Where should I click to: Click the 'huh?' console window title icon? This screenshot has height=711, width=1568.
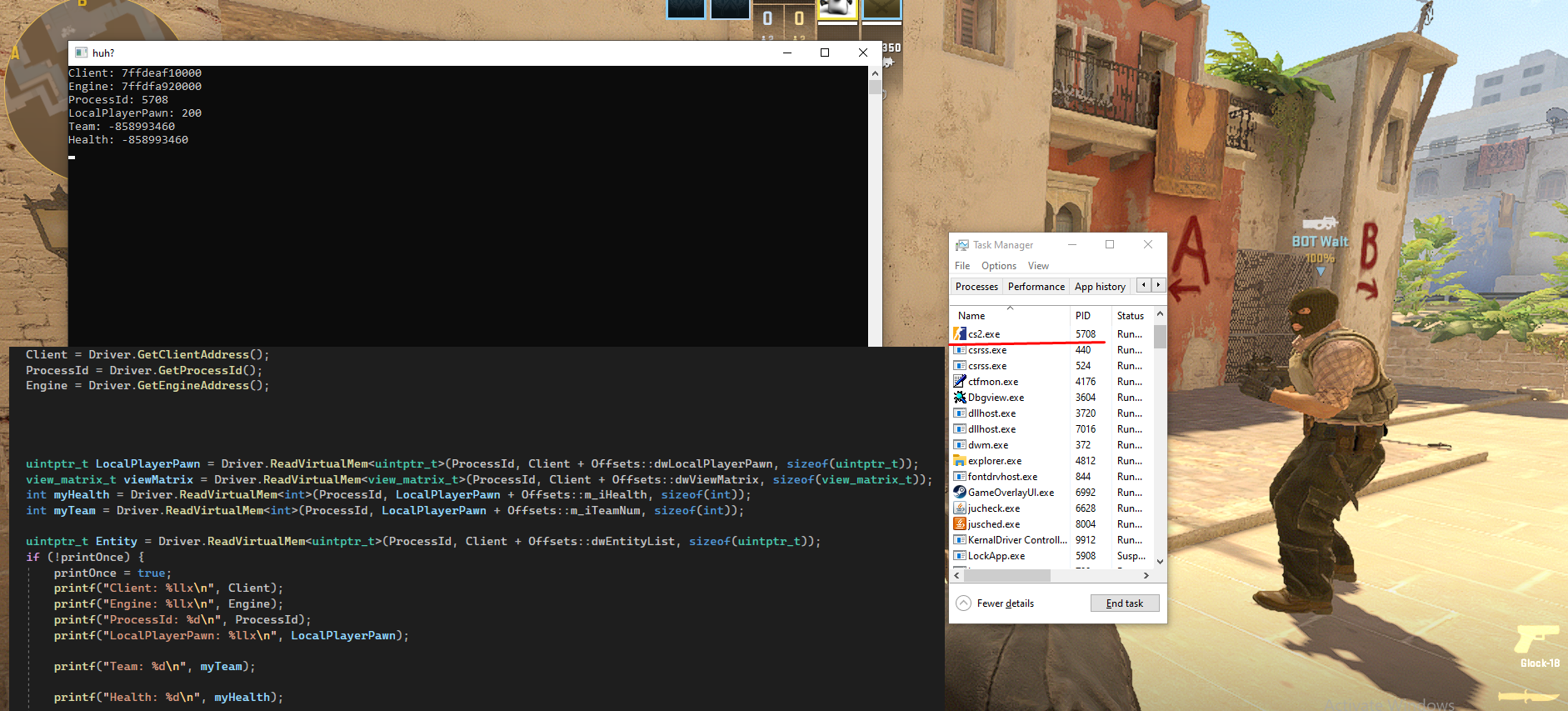pyautogui.click(x=81, y=53)
